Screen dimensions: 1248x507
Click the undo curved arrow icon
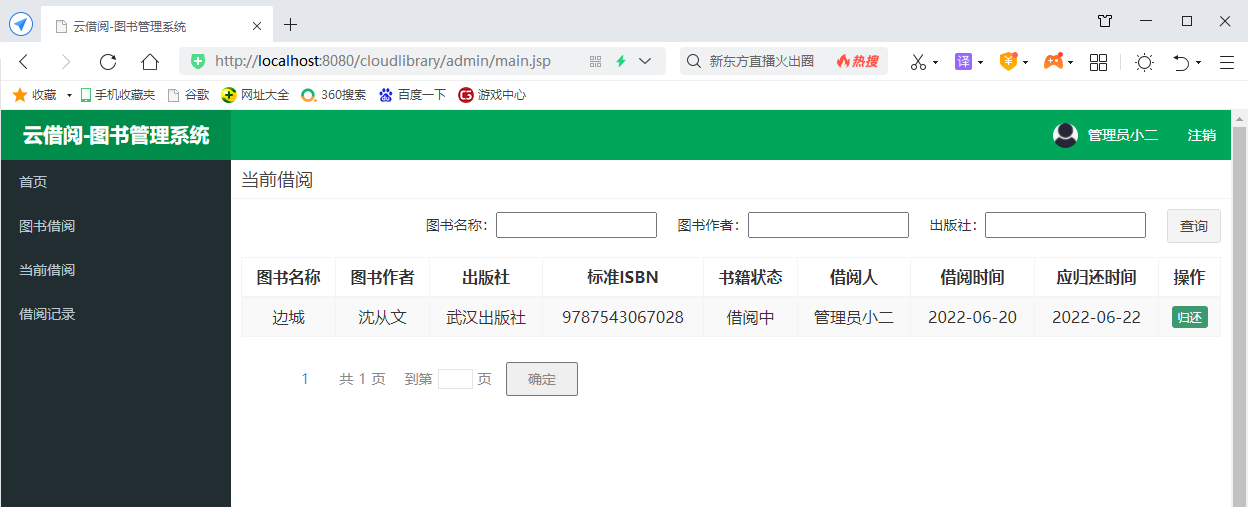pyautogui.click(x=1181, y=62)
